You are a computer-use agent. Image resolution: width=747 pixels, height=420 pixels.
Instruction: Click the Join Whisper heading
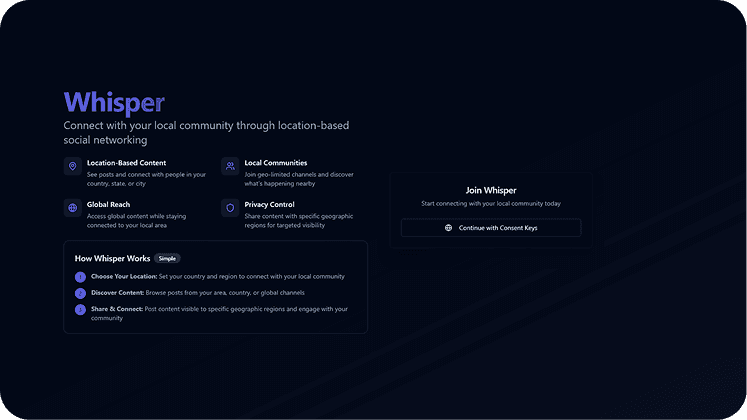click(491, 190)
